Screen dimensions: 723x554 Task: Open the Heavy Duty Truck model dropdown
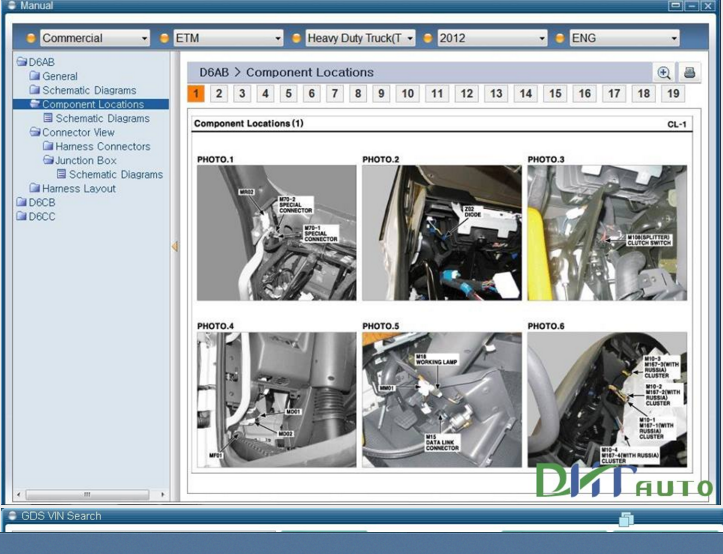tap(360, 38)
